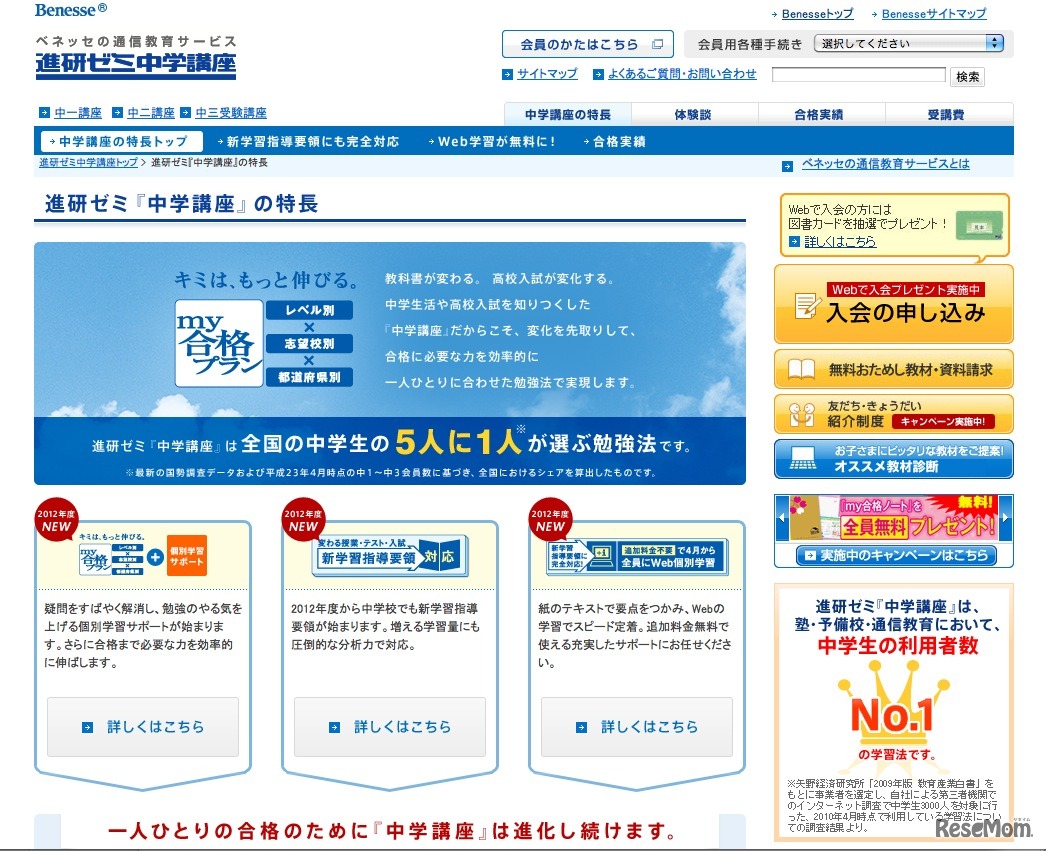Click arrow icon beside 中一講座
This screenshot has height=851, width=1046.
click(x=44, y=113)
